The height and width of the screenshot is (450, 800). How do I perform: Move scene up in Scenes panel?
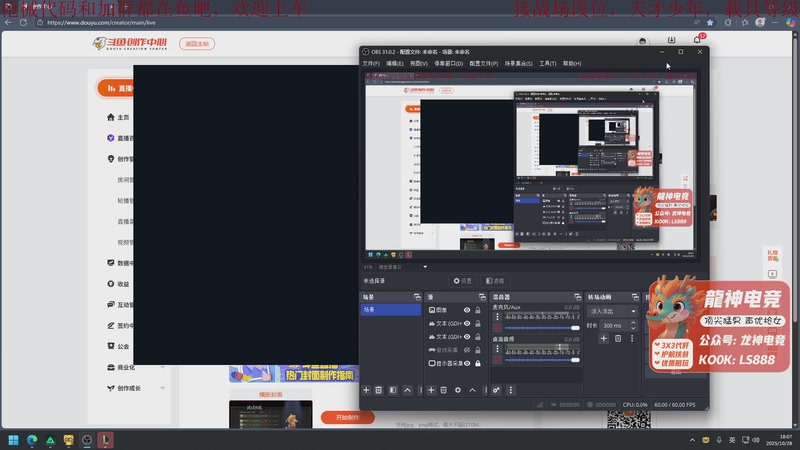point(407,390)
